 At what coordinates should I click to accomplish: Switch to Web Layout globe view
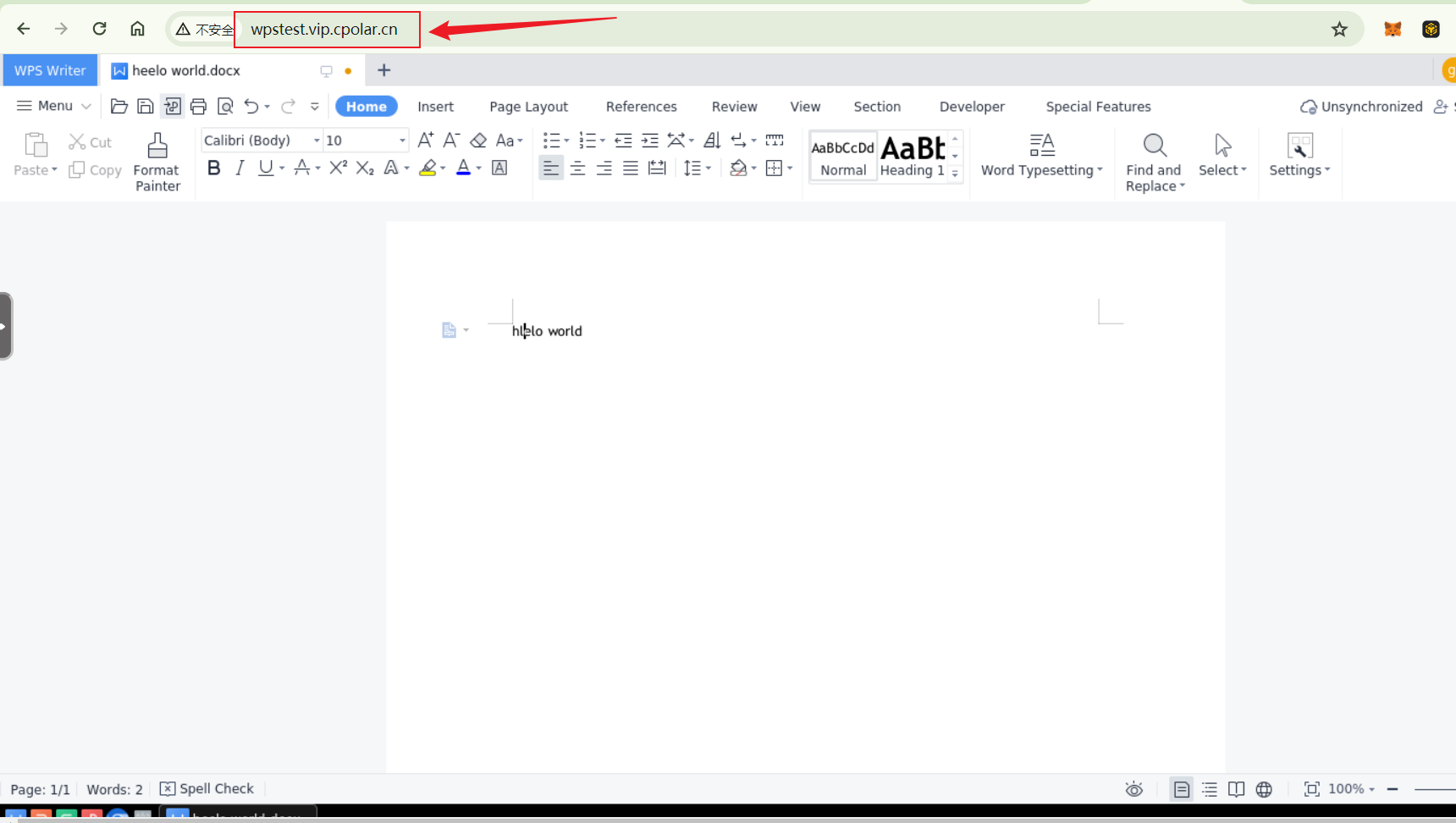click(1264, 789)
